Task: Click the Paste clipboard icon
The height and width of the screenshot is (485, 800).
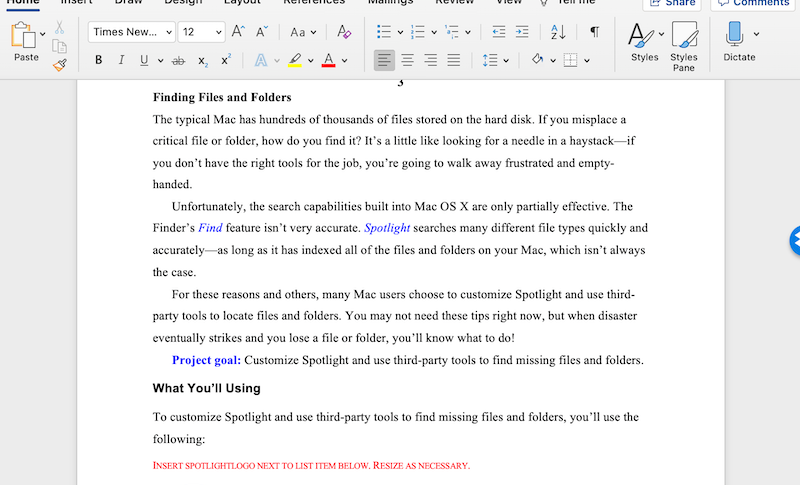Action: pos(26,37)
